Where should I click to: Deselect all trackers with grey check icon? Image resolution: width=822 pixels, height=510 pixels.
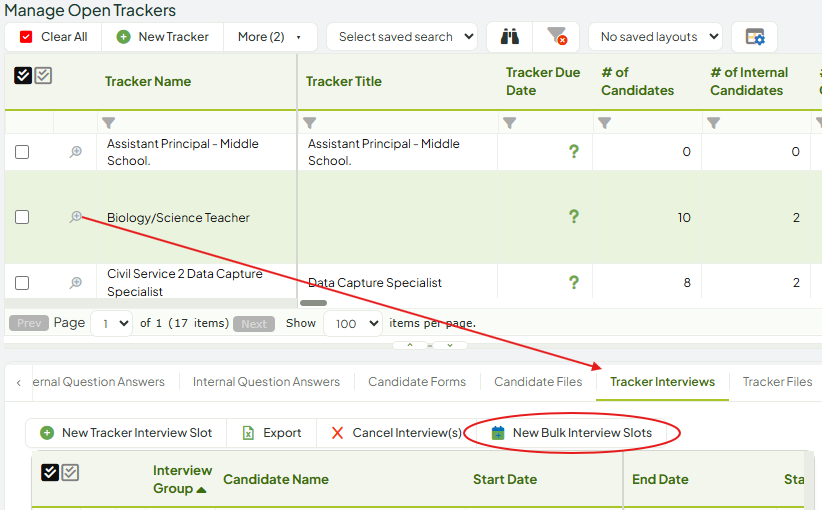pyautogui.click(x=44, y=75)
